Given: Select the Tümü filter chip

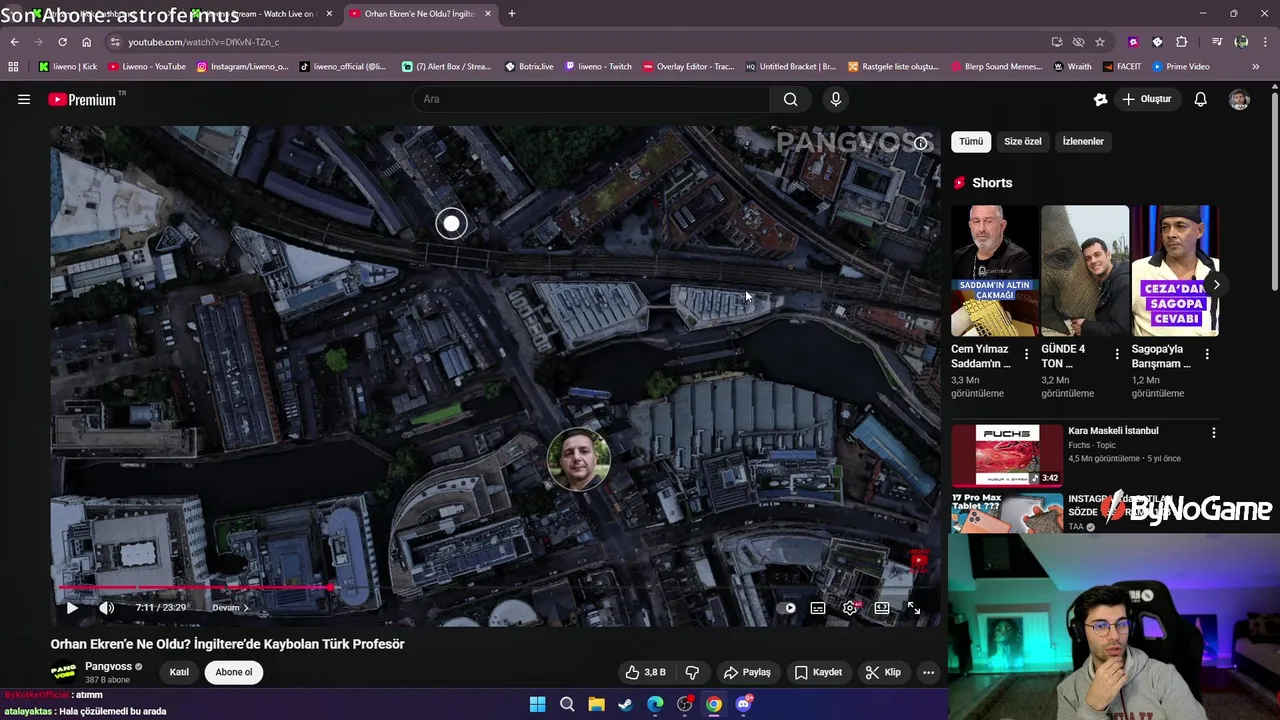Looking at the screenshot, I should click(x=971, y=141).
